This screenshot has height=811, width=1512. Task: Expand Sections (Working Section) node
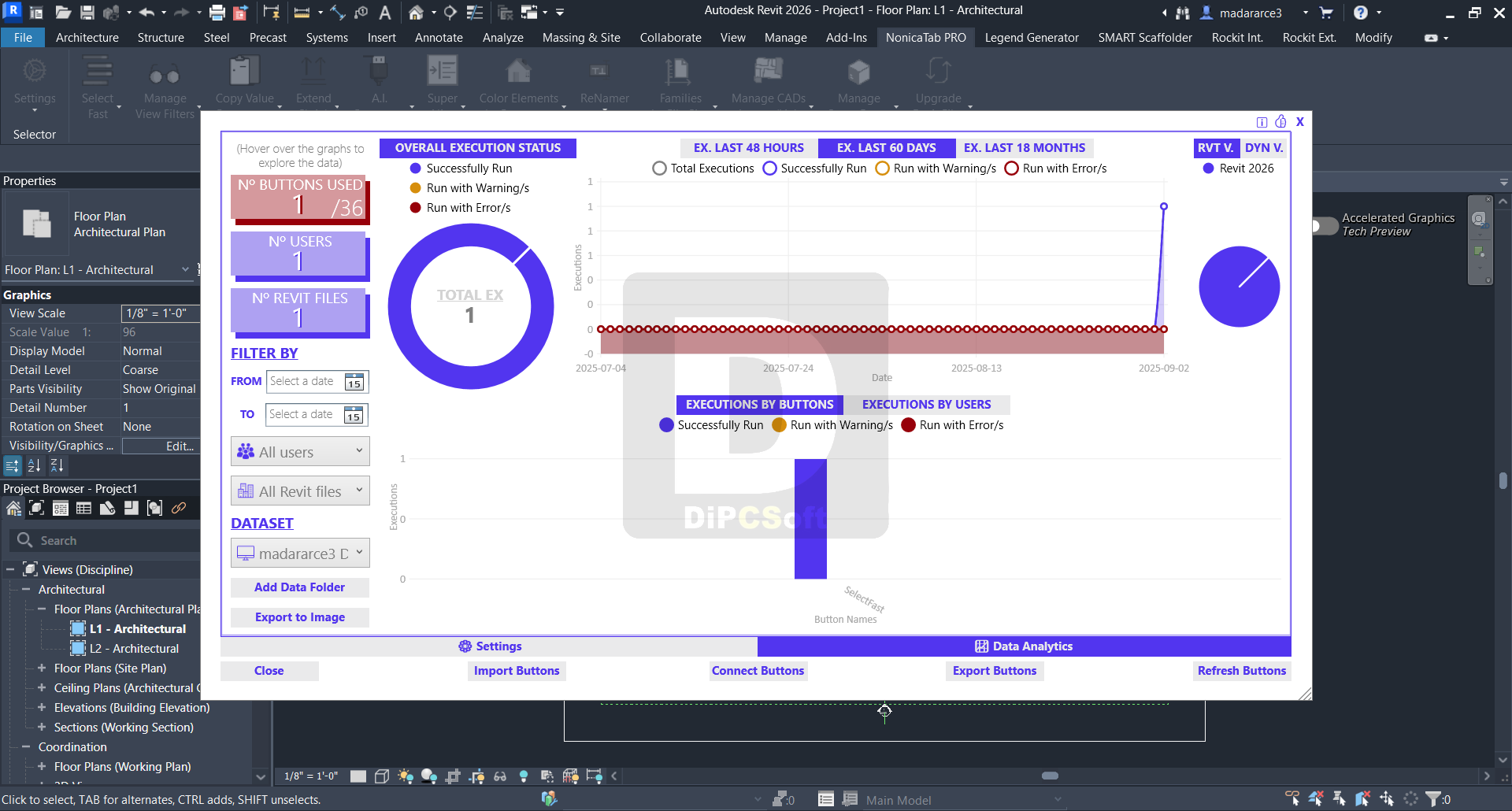(42, 727)
